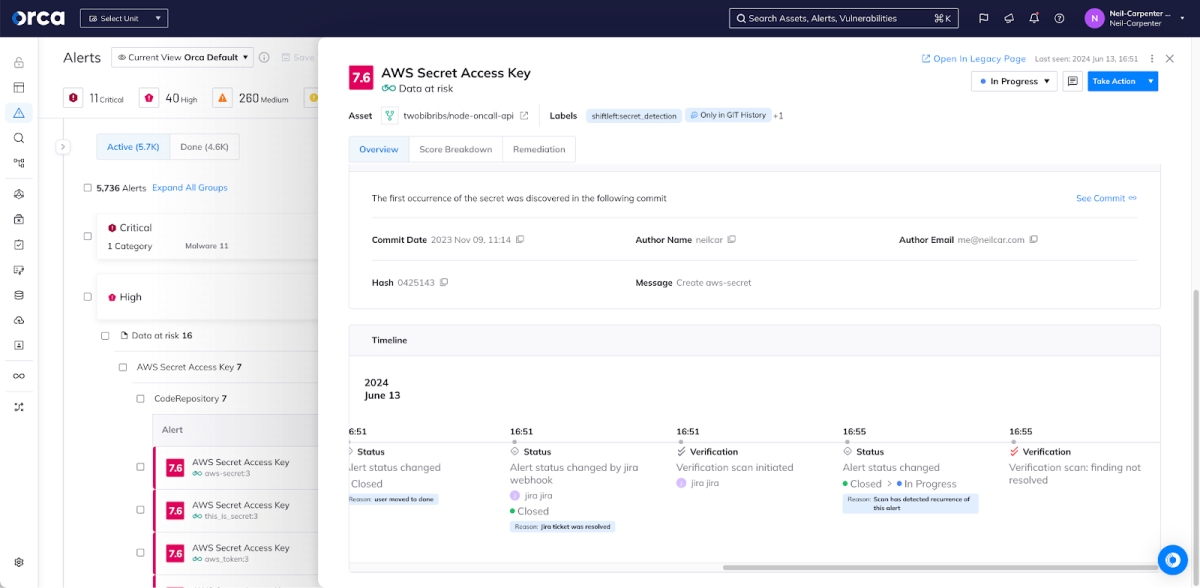Open the shuffle integrations icon in sidebar

(19, 407)
